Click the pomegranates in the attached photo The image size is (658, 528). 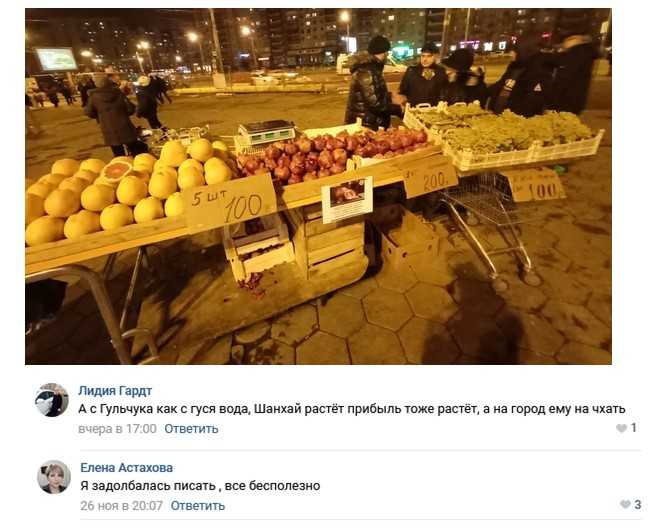(332, 155)
